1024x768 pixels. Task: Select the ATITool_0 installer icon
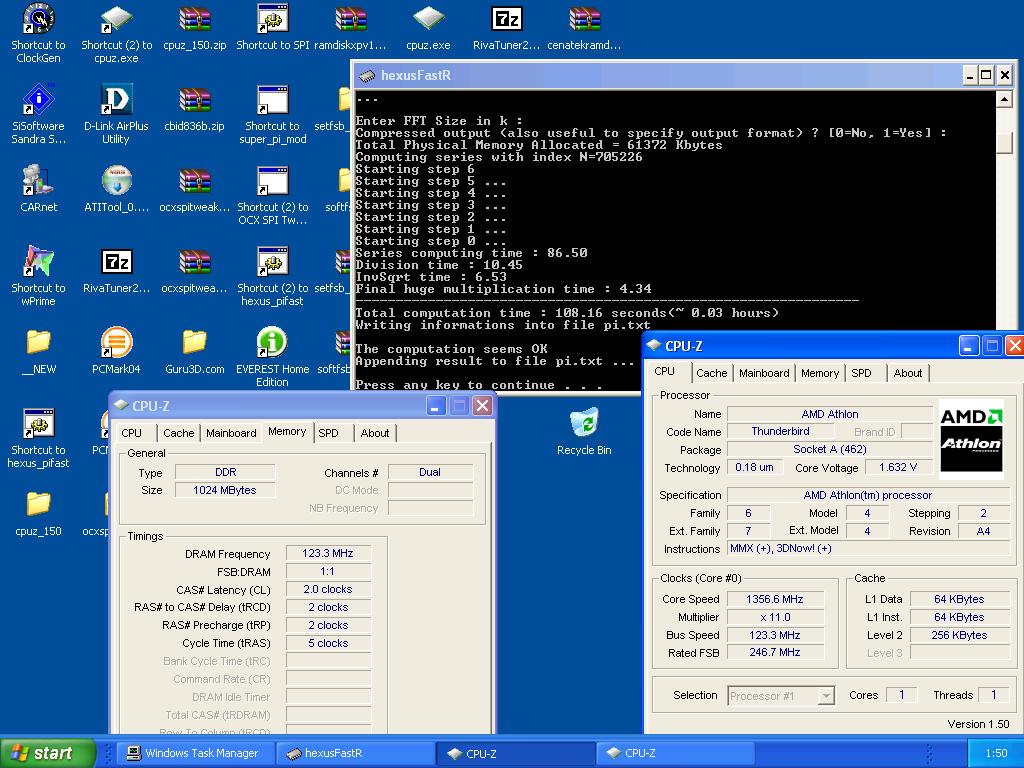(116, 180)
